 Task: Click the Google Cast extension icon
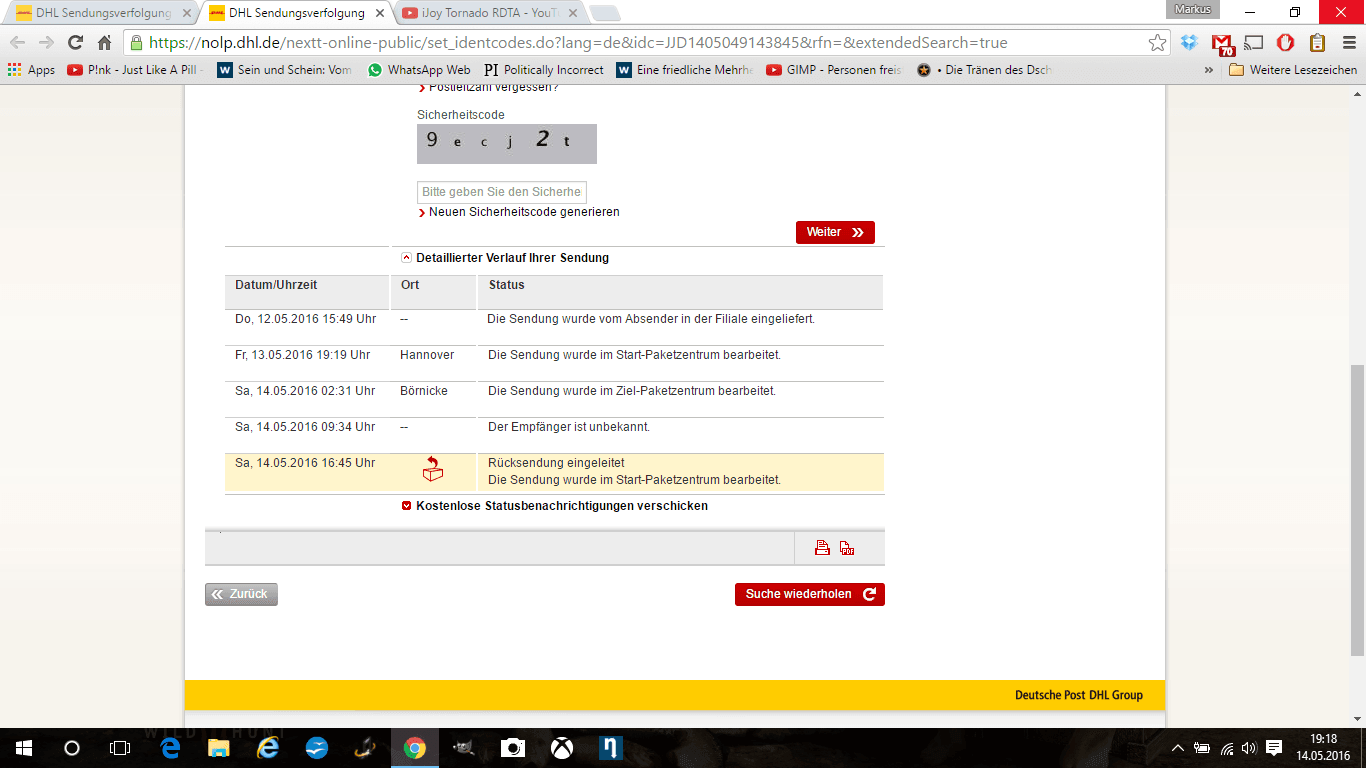pos(1254,43)
